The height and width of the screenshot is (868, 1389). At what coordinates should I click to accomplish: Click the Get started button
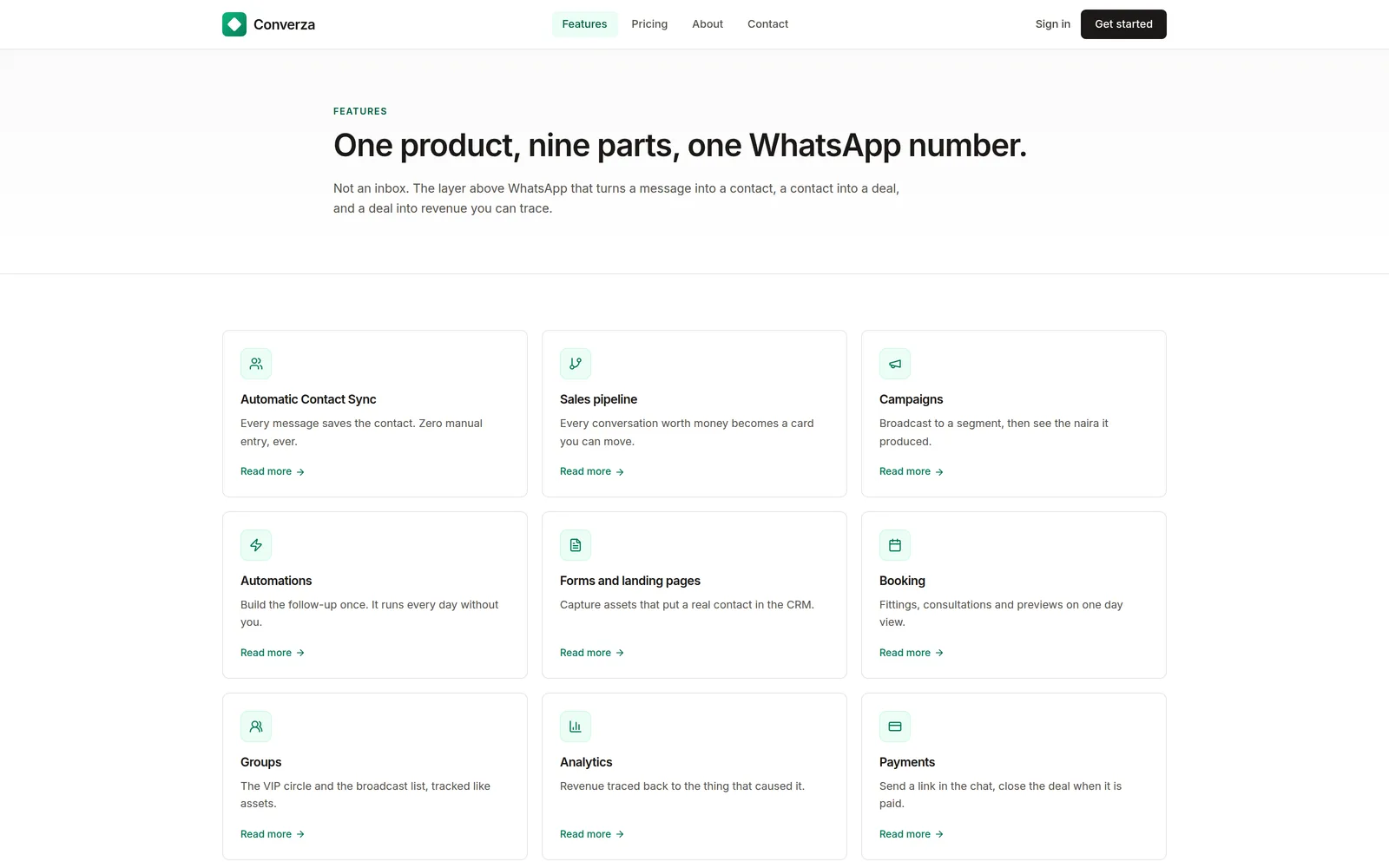[1123, 24]
